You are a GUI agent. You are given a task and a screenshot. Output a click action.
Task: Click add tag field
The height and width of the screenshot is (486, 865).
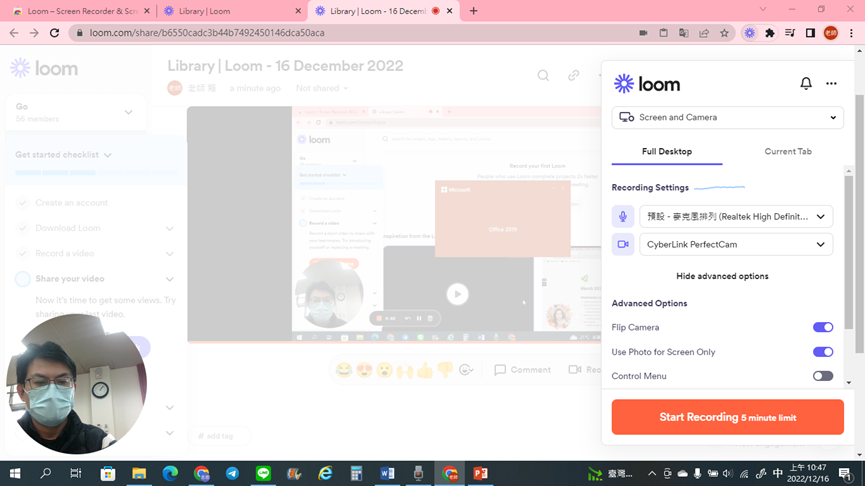(x=219, y=436)
